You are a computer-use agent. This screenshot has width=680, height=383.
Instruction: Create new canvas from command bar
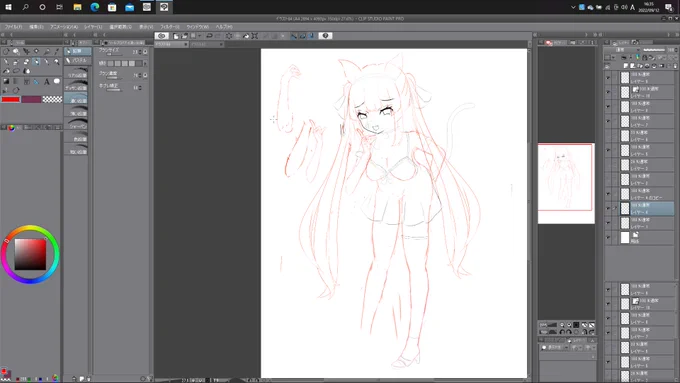[x=176, y=36]
